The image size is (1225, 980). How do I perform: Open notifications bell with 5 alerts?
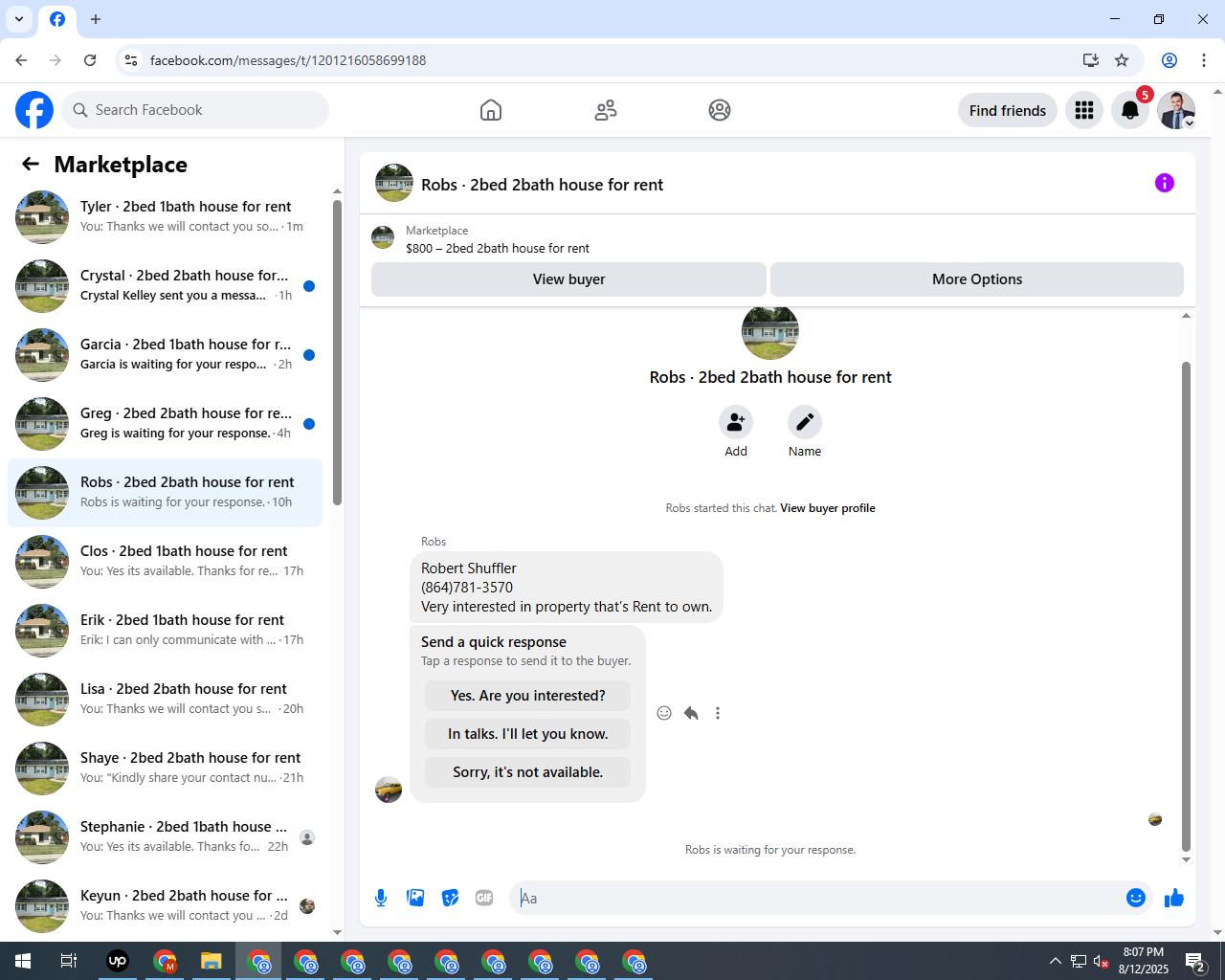(1130, 110)
